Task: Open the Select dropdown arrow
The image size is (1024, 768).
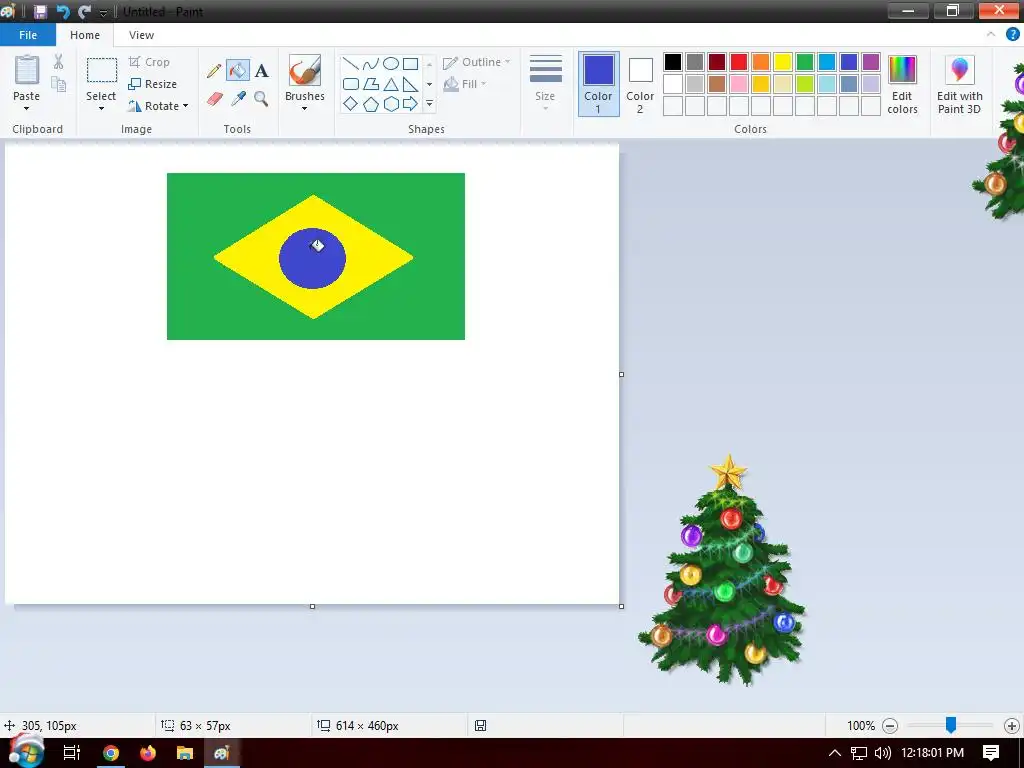Action: point(101,108)
